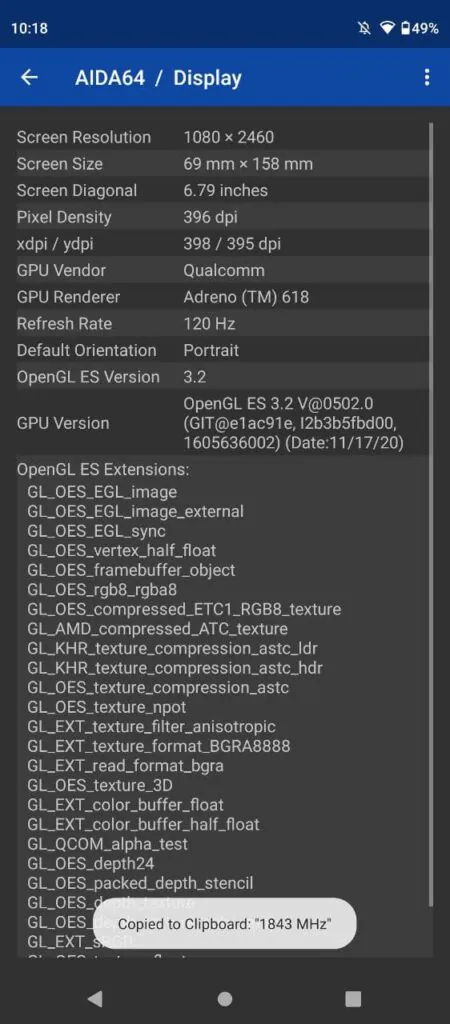Tap the clock time in status bar
This screenshot has width=450, height=1024.
click(29, 29)
